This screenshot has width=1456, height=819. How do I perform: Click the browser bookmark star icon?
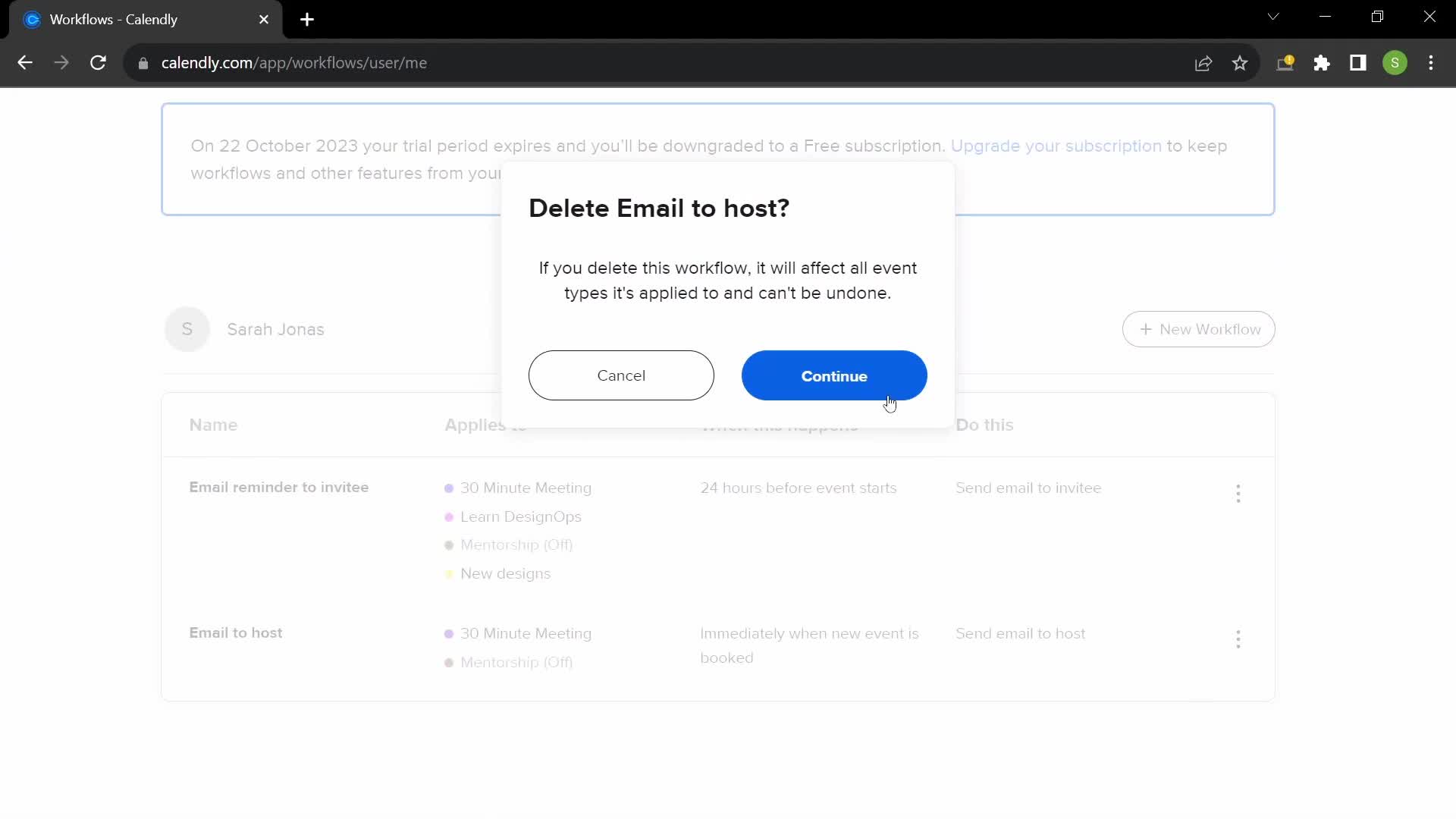(1240, 63)
